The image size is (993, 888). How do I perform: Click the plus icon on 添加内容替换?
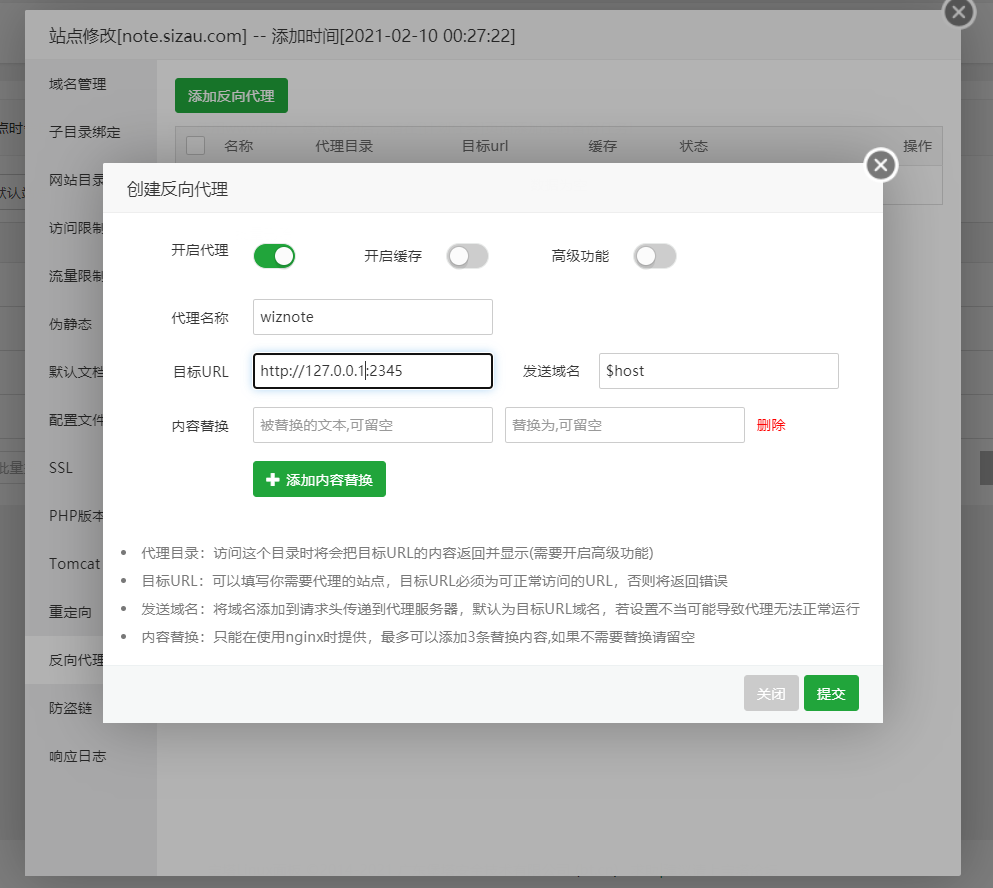(x=272, y=480)
